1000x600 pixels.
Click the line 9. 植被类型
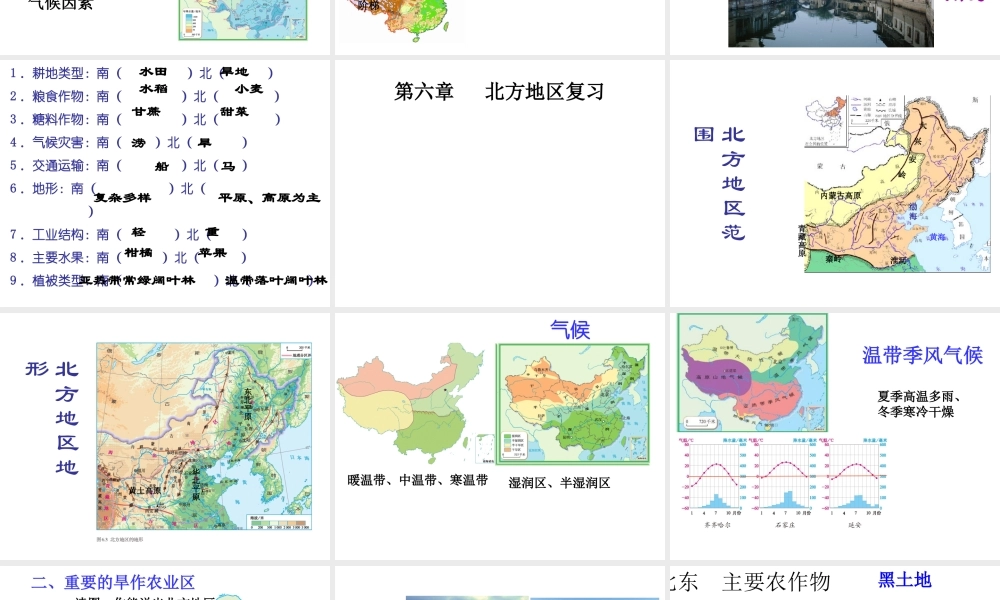click(168, 280)
